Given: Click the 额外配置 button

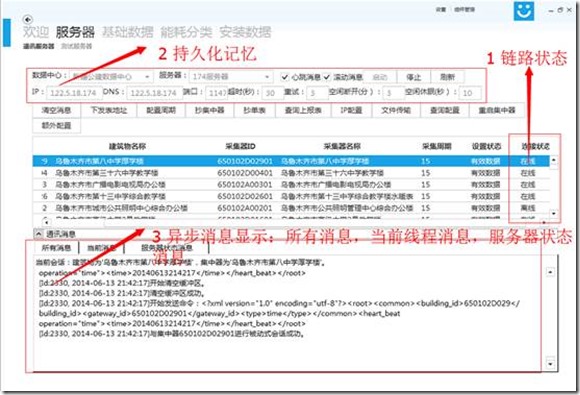Looking at the screenshot, I should coord(56,126).
